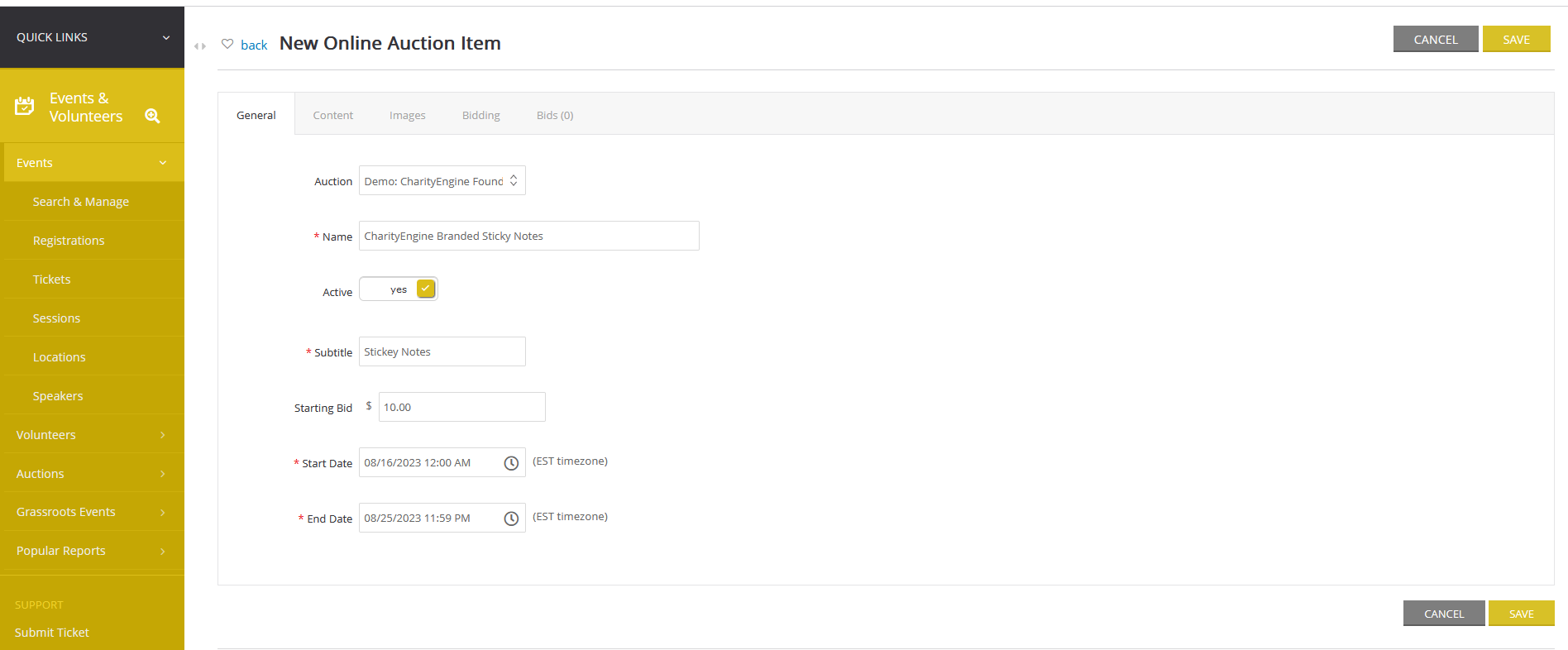Click the heart favorite icon beside back
This screenshot has height=650, width=1568.
coord(227,44)
